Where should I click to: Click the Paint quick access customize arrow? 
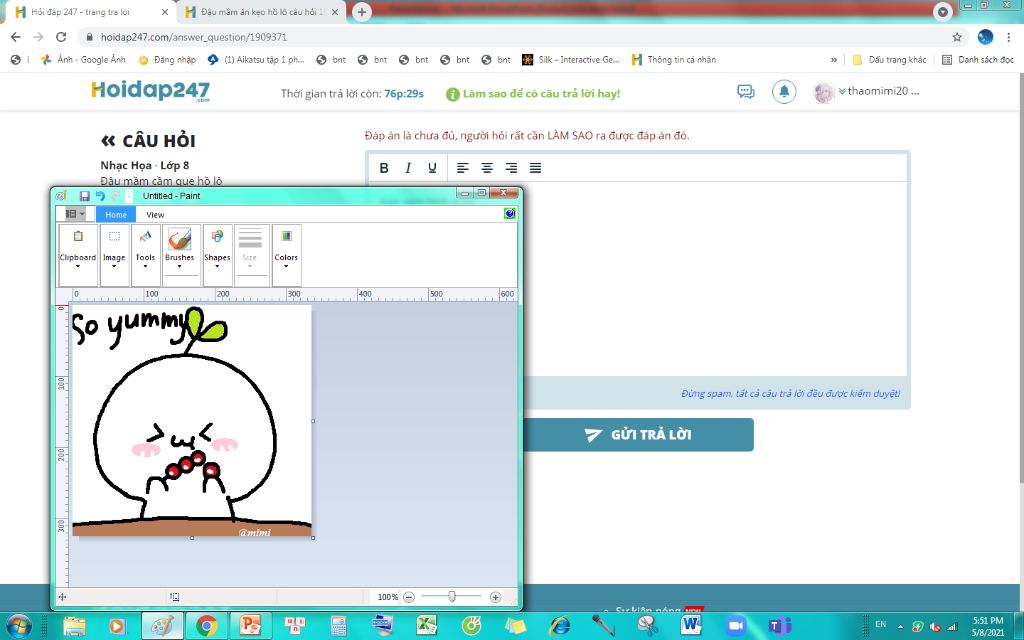tap(129, 196)
